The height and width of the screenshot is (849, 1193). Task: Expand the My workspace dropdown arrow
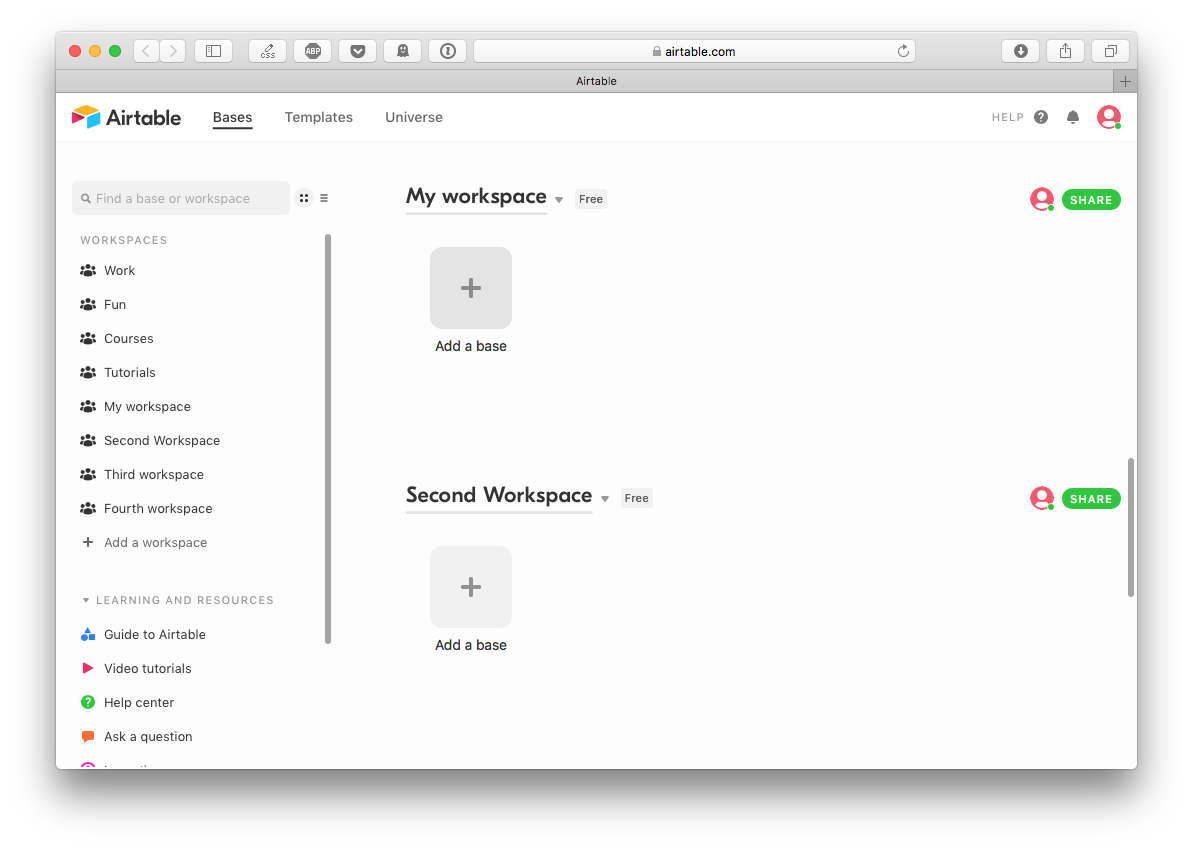(559, 199)
